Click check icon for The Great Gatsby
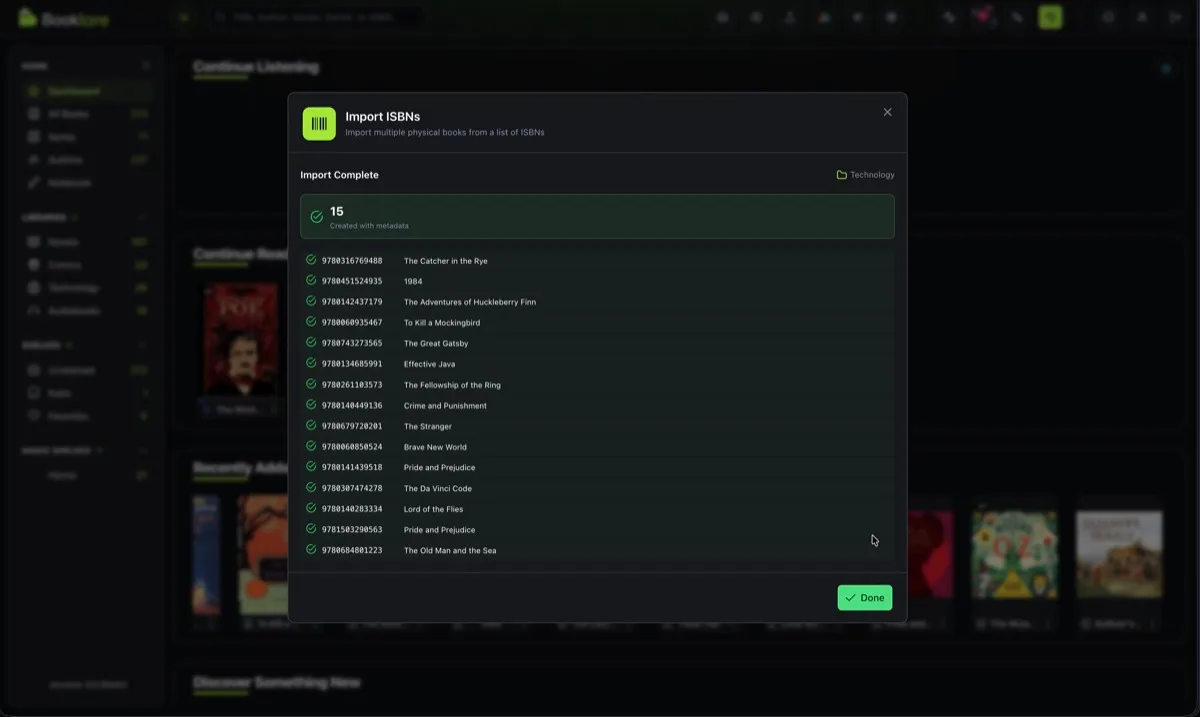This screenshot has height=717, width=1200. click(x=311, y=343)
